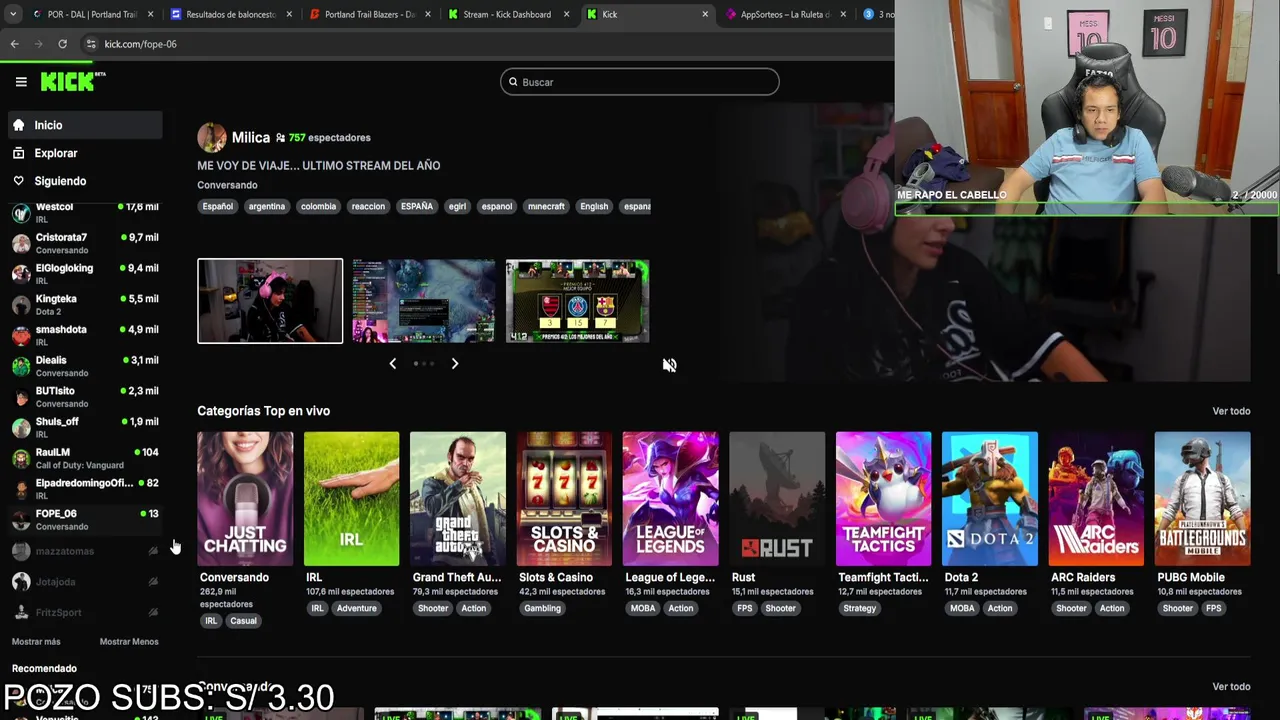Open the Just Chatting category card

[x=245, y=499]
